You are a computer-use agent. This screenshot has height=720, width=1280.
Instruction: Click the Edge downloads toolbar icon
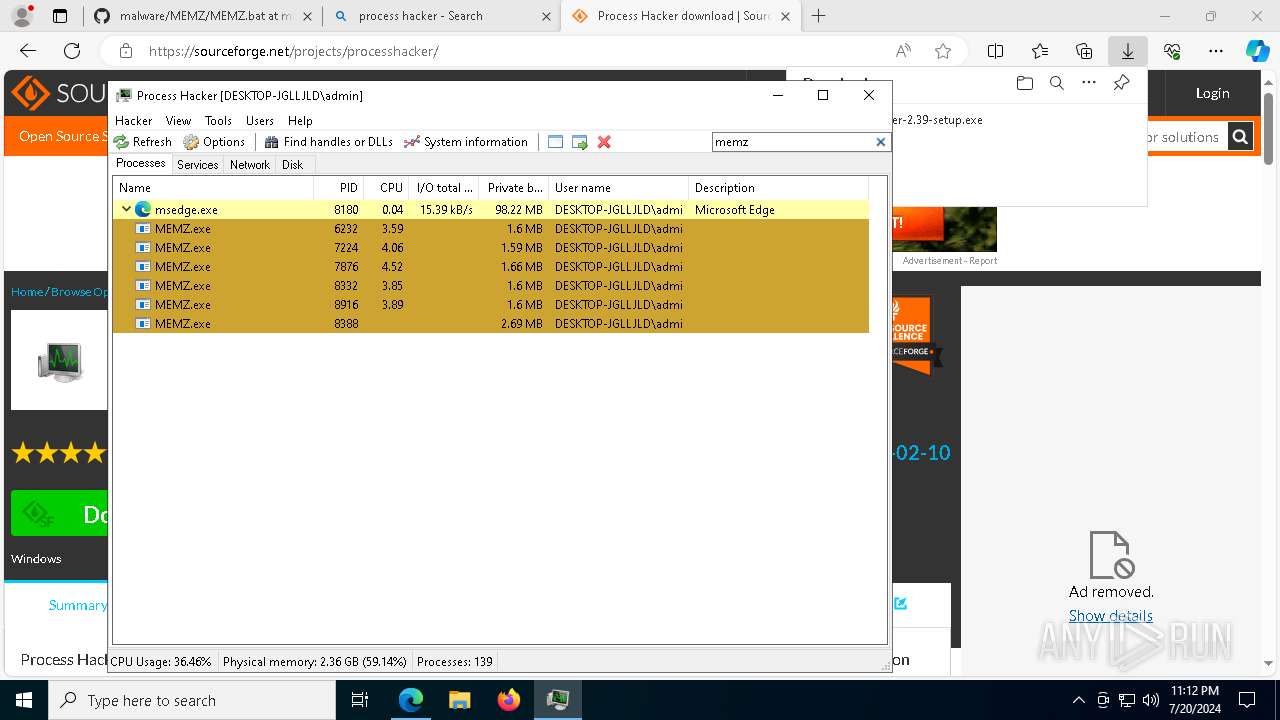point(1128,51)
